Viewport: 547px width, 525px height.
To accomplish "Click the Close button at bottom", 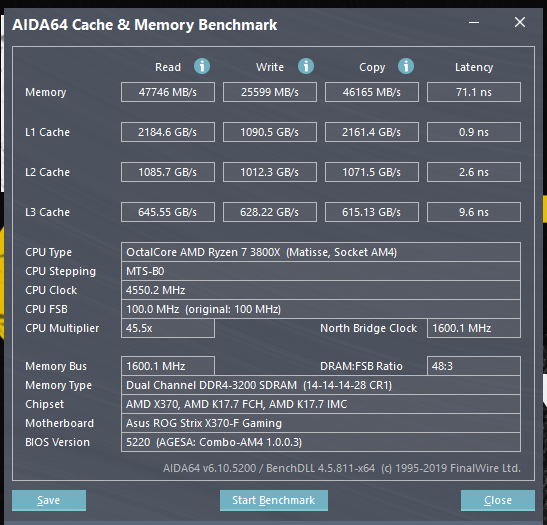I will (x=498, y=500).
